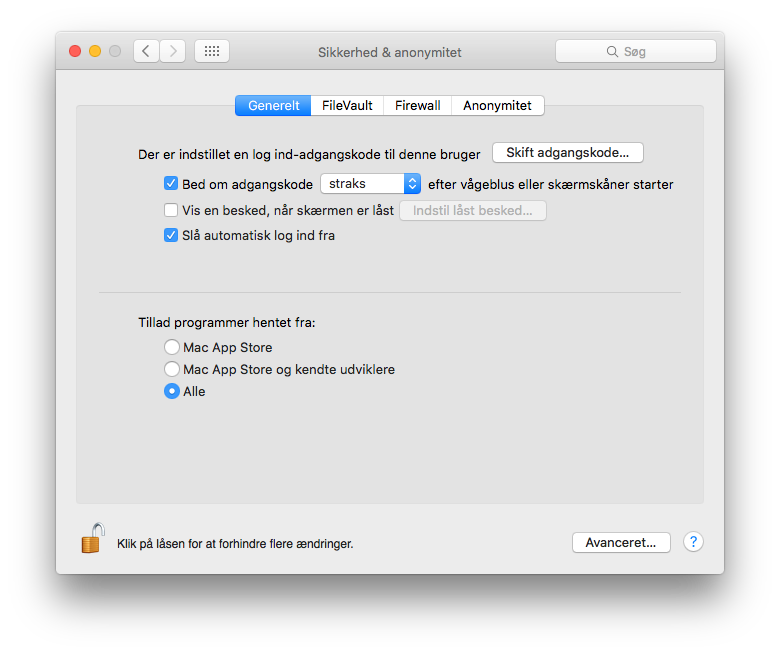Click 'Indstil låst besked…' button
This screenshot has width=780, height=654.
tap(473, 210)
